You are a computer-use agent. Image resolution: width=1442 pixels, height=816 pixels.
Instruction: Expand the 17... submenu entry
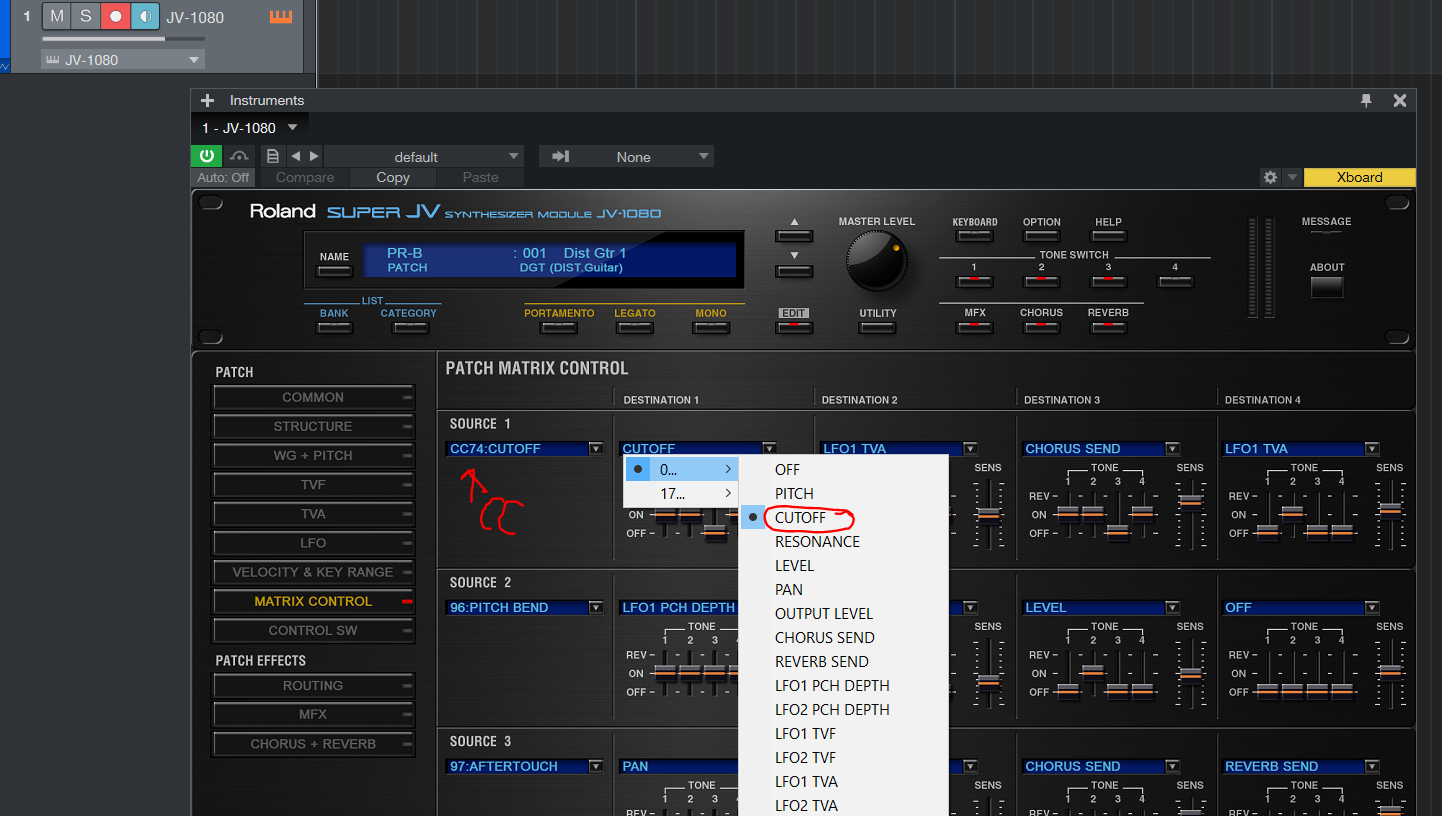682,494
